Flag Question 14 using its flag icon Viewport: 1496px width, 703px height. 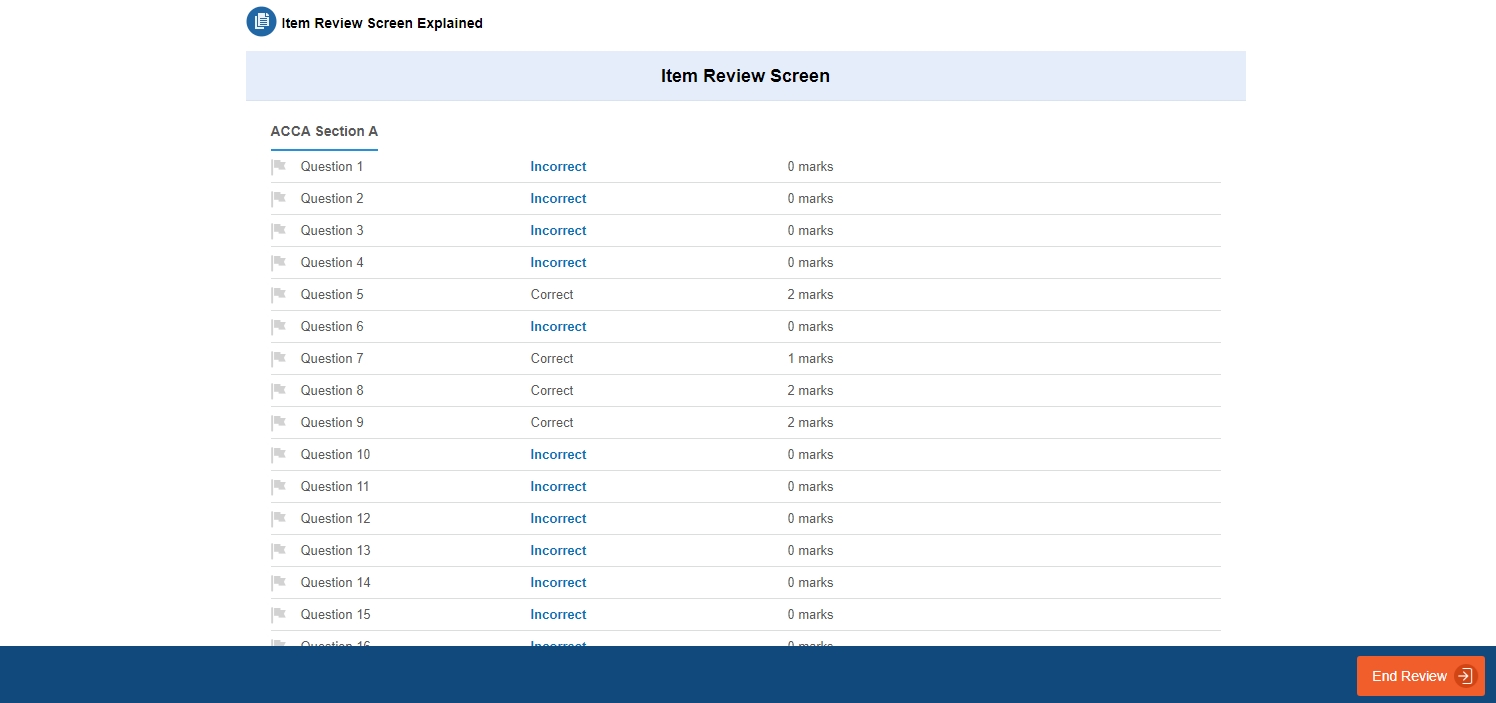point(279,583)
